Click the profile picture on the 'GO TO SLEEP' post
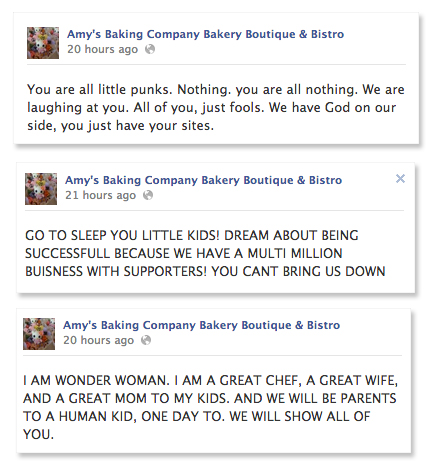This screenshot has height=465, width=430. click(x=41, y=189)
